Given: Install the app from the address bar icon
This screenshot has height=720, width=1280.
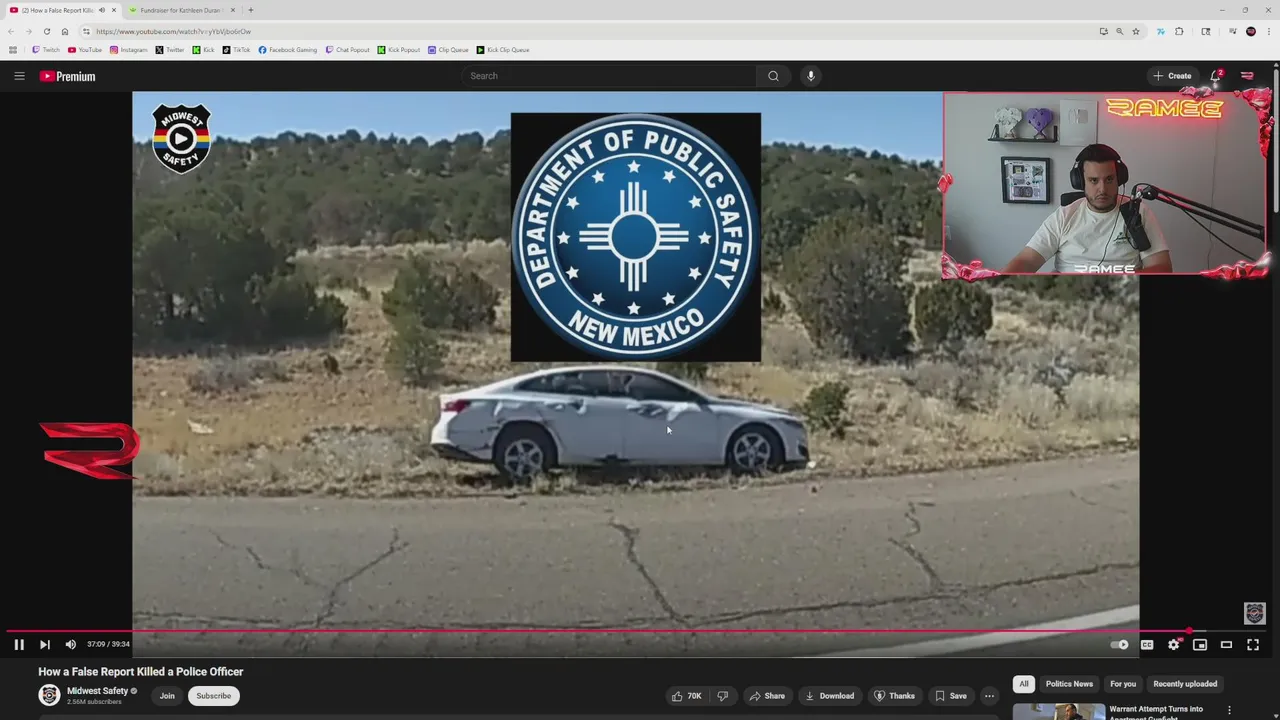Looking at the screenshot, I should (x=1104, y=31).
